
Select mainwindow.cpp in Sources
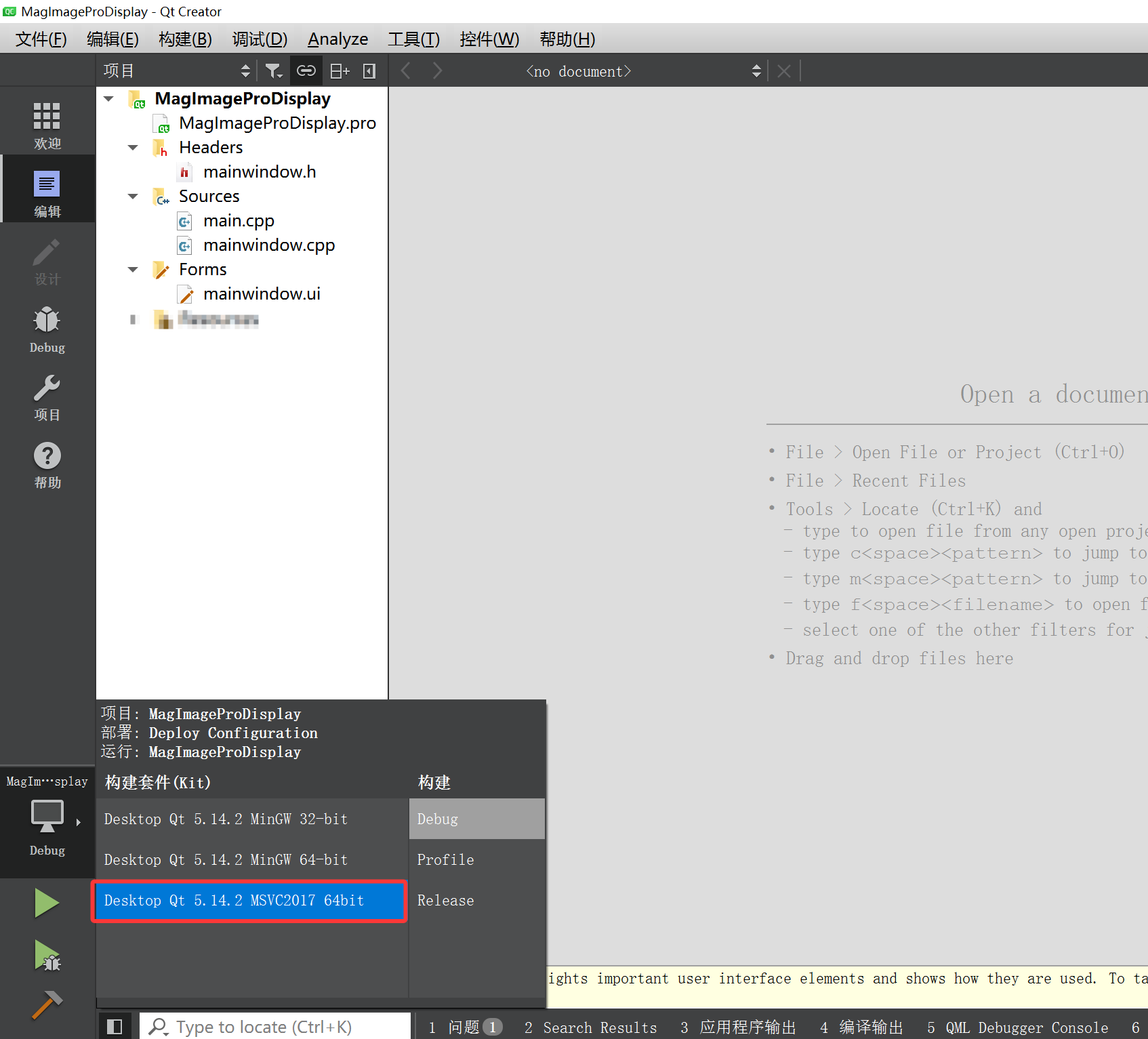tap(269, 245)
